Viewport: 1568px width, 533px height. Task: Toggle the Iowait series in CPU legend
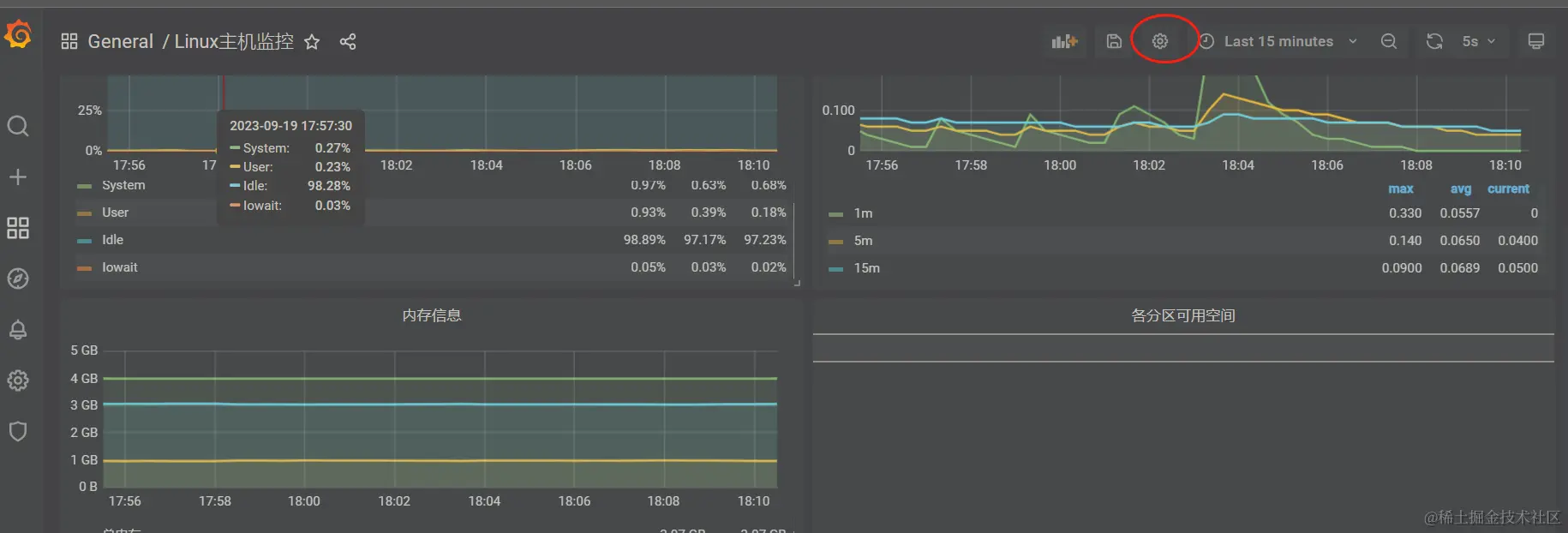(x=119, y=267)
